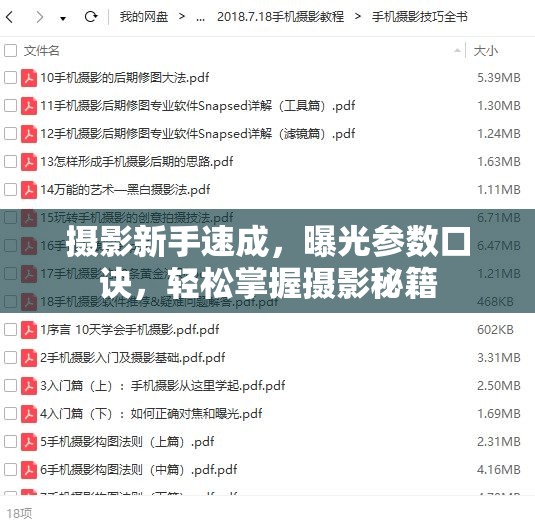Click PDF icon of 14万能的艺术—黑白摄影法

pyautogui.click(x=29, y=190)
